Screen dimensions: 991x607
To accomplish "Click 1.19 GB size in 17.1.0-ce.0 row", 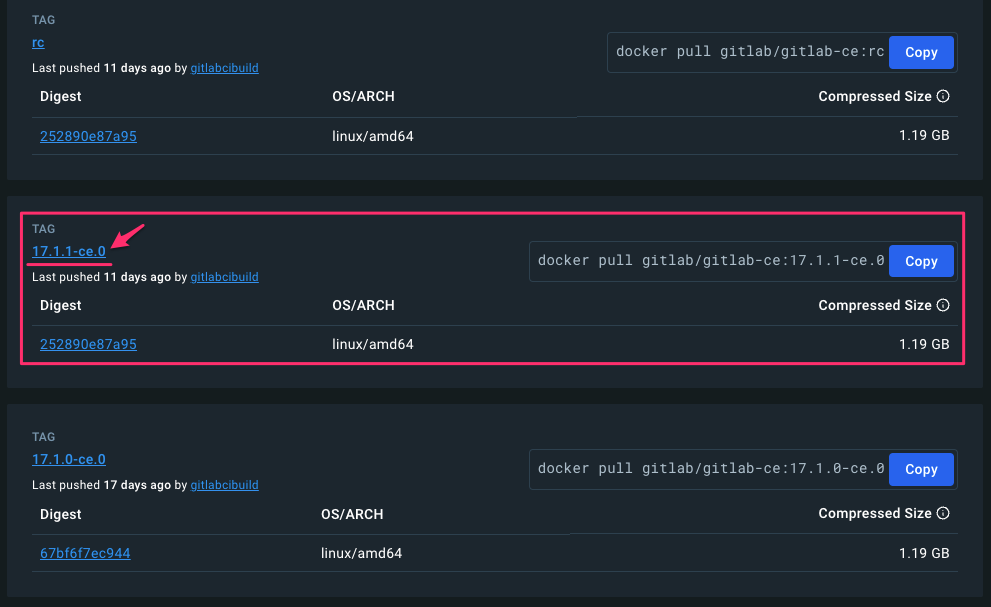I will pos(924,553).
